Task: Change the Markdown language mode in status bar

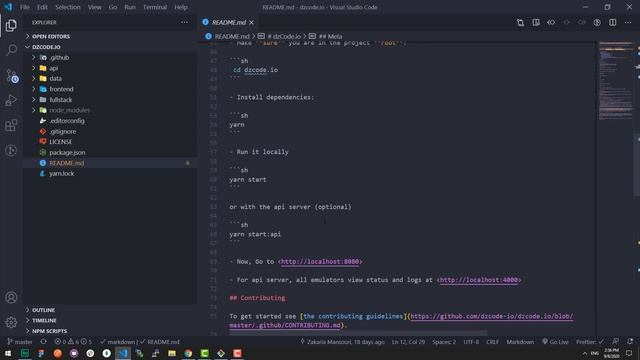Action: pyautogui.click(x=520, y=342)
